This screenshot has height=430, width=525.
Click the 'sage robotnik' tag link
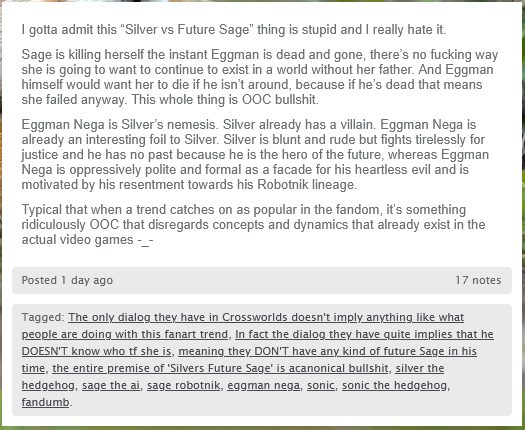(x=183, y=385)
